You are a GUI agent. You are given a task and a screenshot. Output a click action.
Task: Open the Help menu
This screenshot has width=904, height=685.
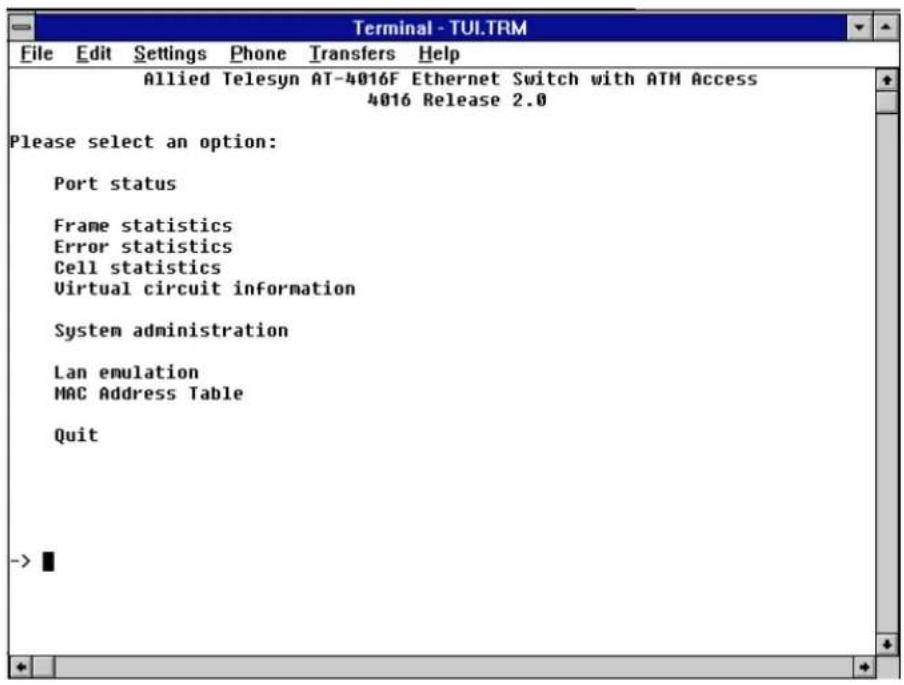coord(439,54)
